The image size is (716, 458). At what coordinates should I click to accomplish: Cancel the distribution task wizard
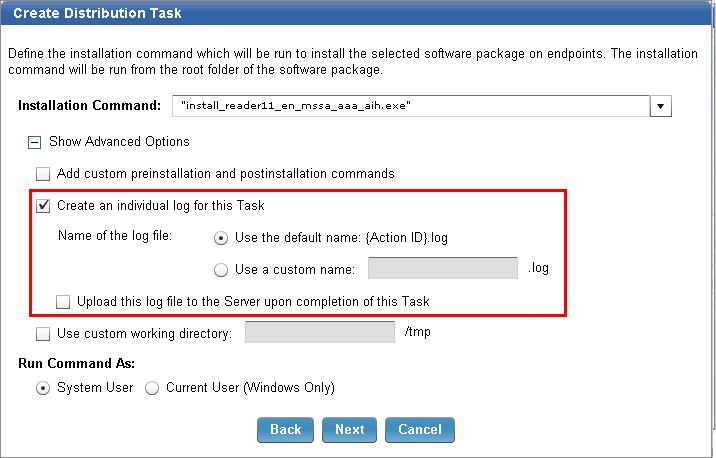coord(419,429)
